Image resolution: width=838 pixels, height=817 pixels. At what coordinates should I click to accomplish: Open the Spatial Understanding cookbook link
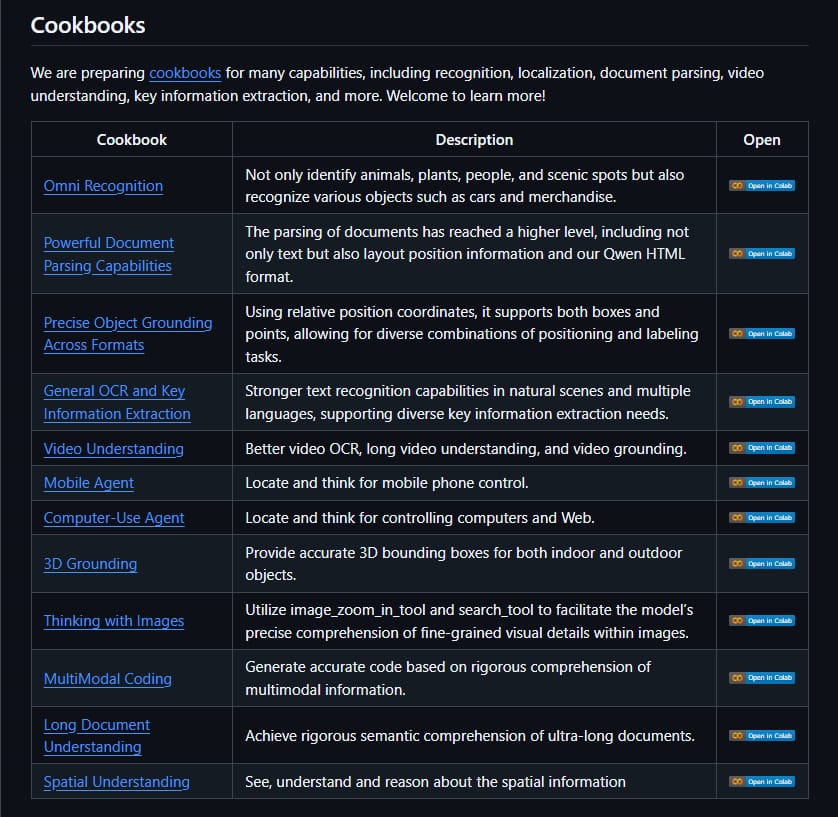tap(116, 782)
